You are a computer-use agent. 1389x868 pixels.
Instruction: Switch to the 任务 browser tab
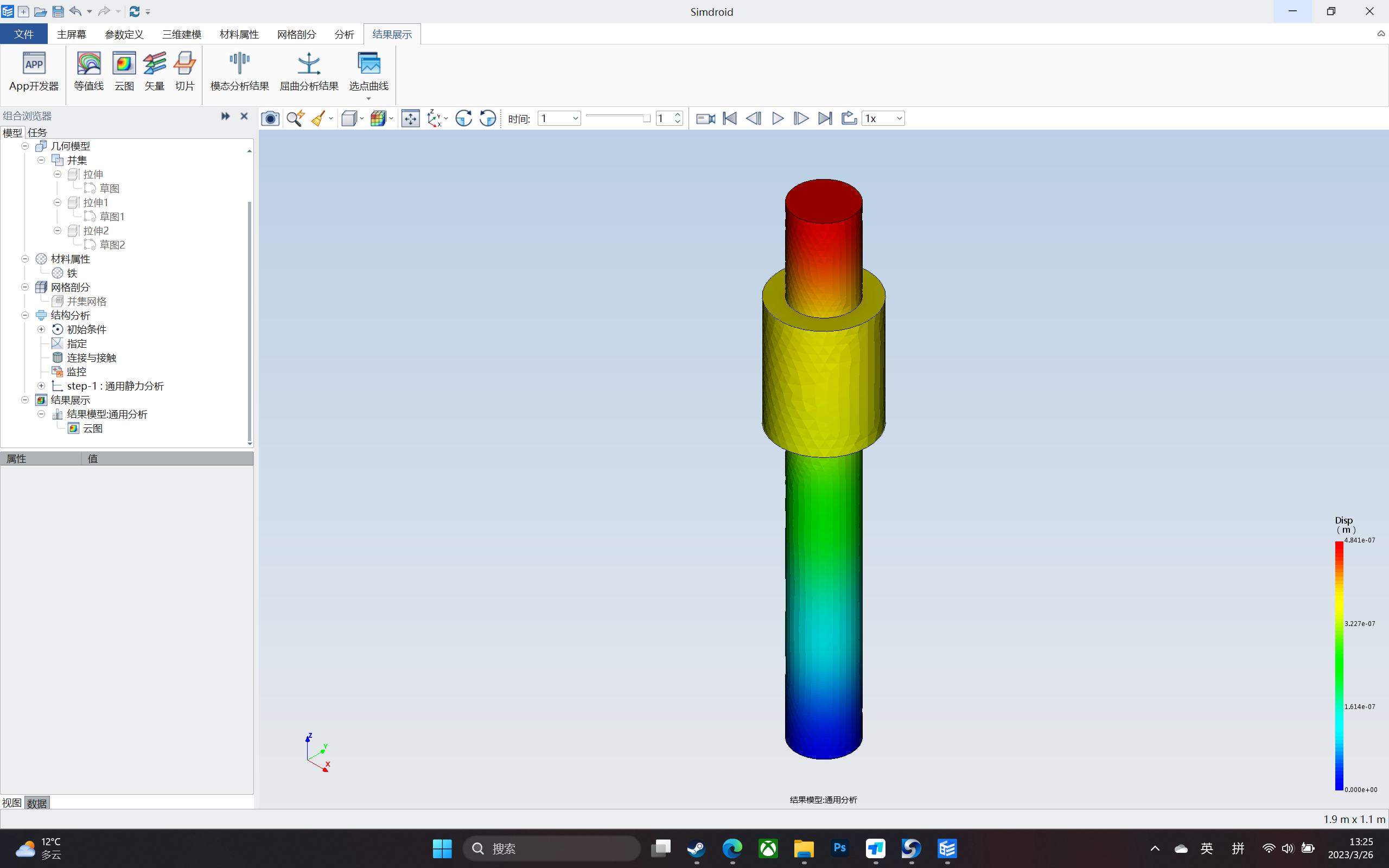click(37, 132)
